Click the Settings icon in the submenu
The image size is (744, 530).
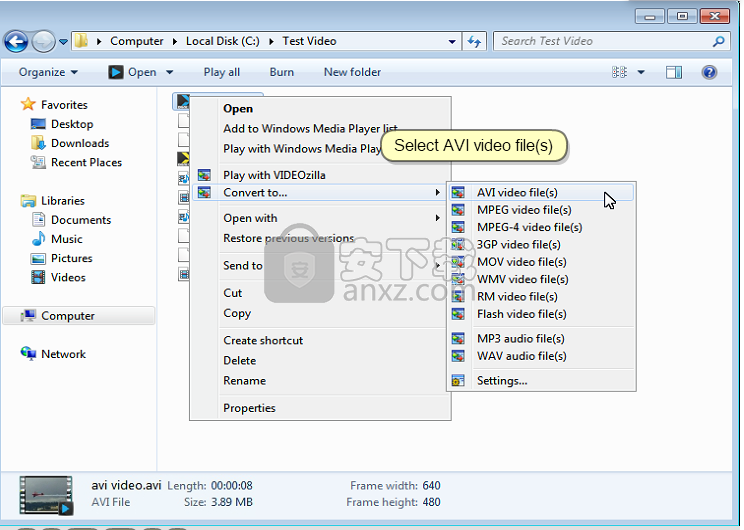point(458,380)
